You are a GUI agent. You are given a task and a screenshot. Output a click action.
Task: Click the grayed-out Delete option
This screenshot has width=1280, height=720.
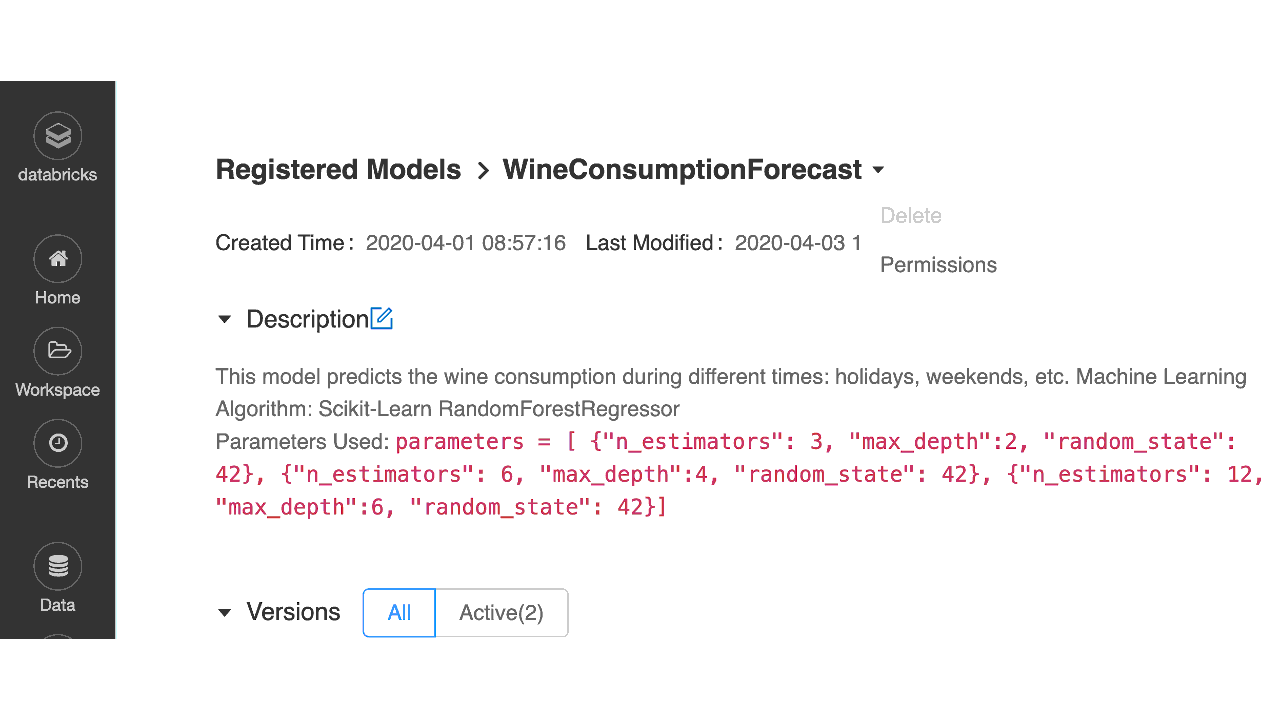click(910, 215)
